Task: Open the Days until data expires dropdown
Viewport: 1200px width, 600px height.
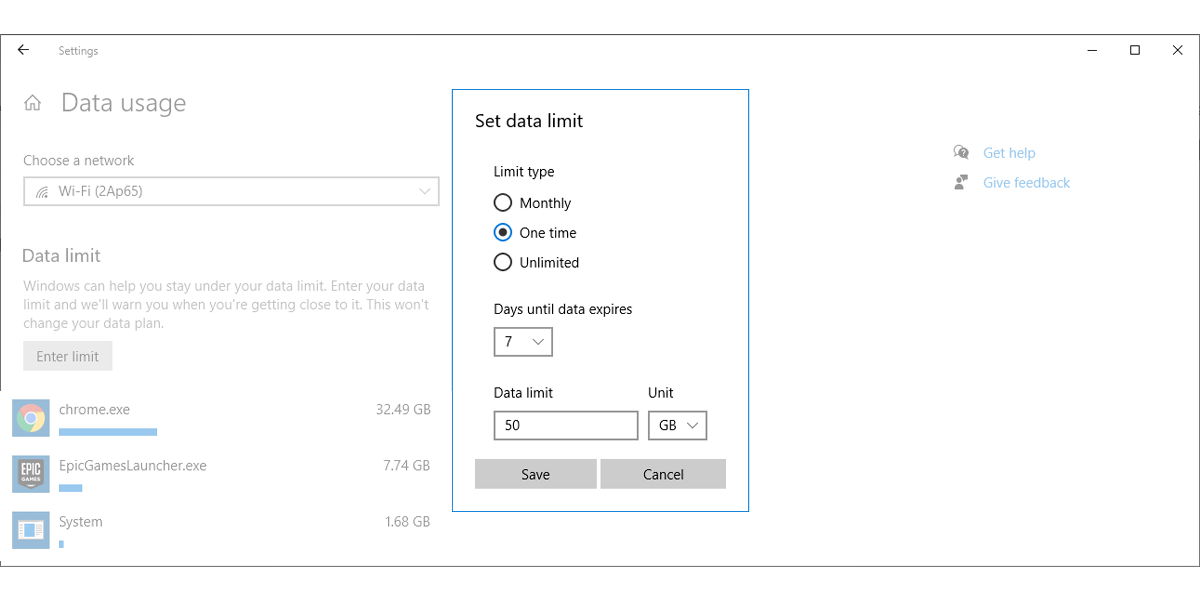Action: click(x=522, y=341)
